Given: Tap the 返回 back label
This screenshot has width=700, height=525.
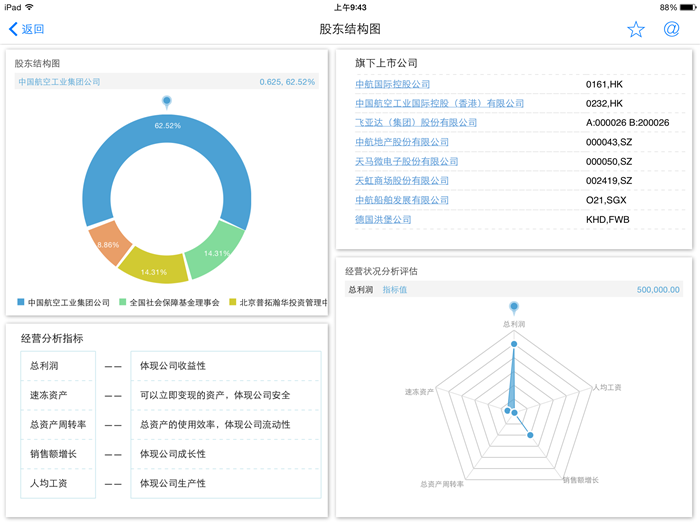Looking at the screenshot, I should [x=33, y=29].
